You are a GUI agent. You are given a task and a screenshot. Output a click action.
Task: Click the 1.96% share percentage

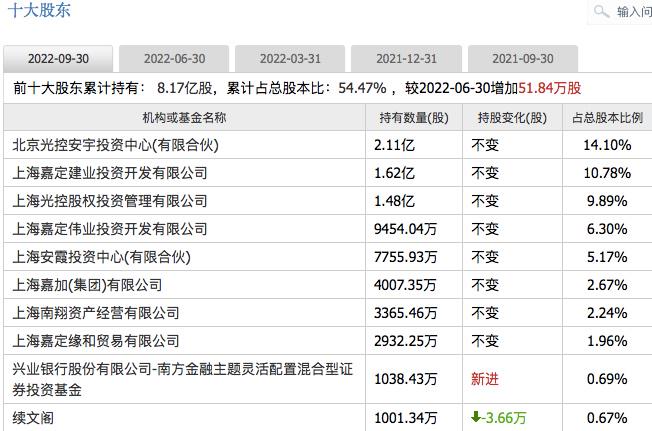tap(607, 341)
